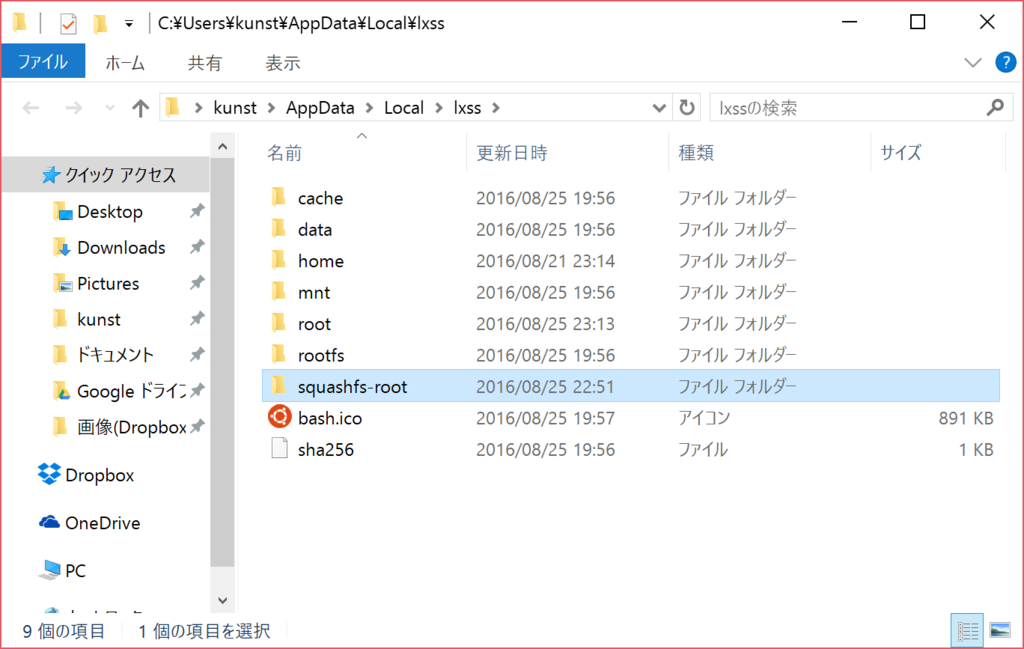Click the アイコン type cell
This screenshot has height=649, width=1024.
pos(704,418)
